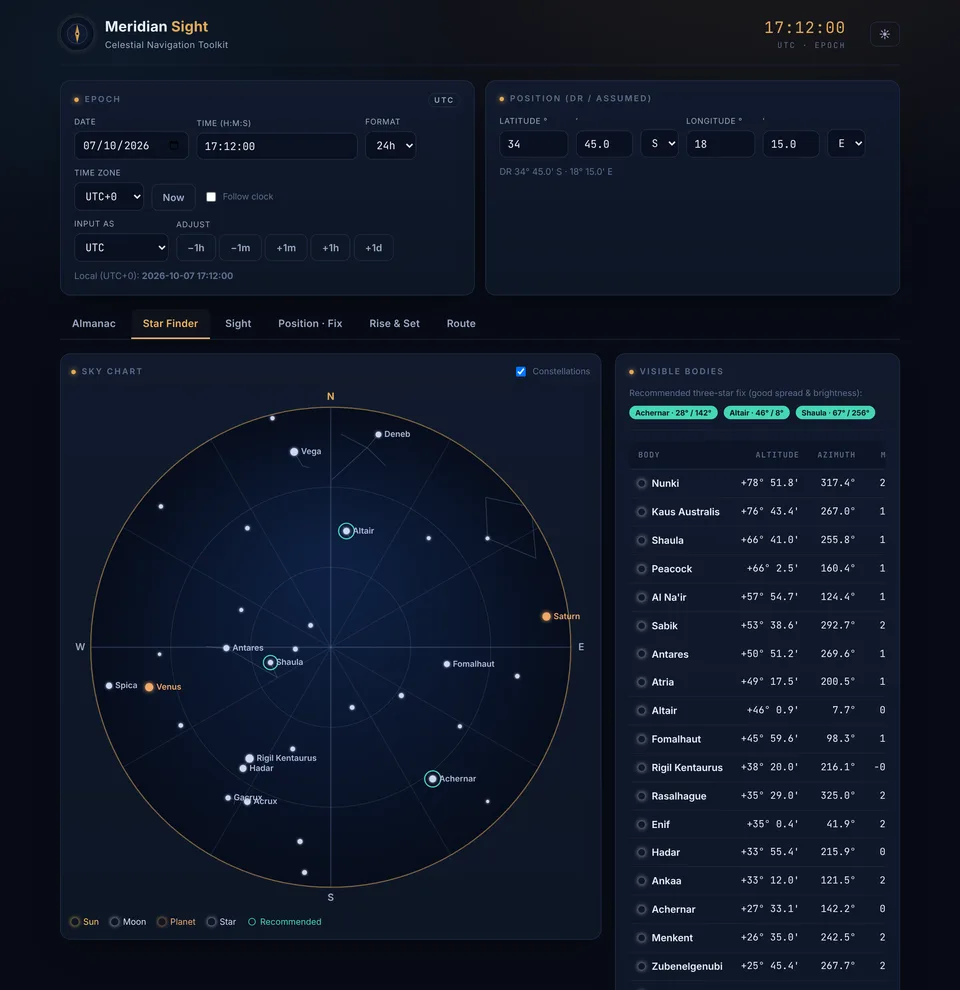The height and width of the screenshot is (990, 960).
Task: Open the longitude E hemisphere dropdown
Action: pos(846,144)
